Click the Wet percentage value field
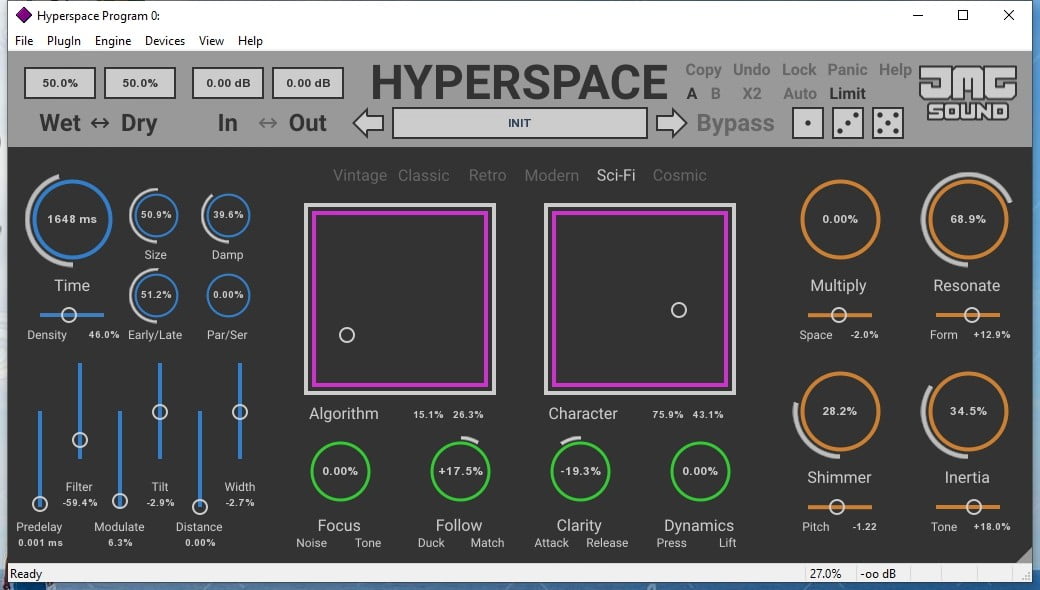Screen dimensions: 1040x590 pos(60,83)
